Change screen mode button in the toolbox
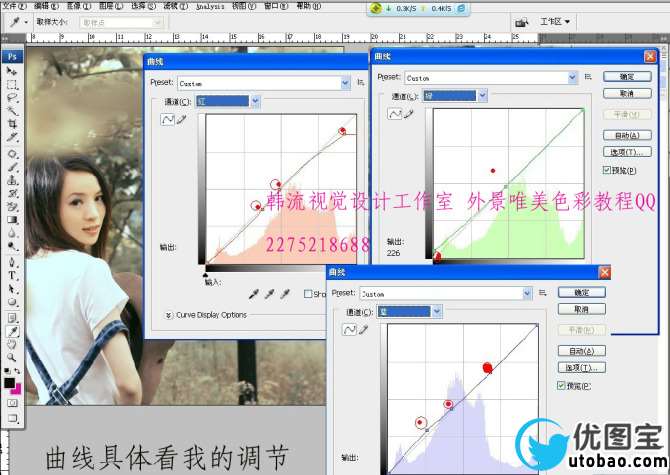 pyautogui.click(x=12, y=418)
